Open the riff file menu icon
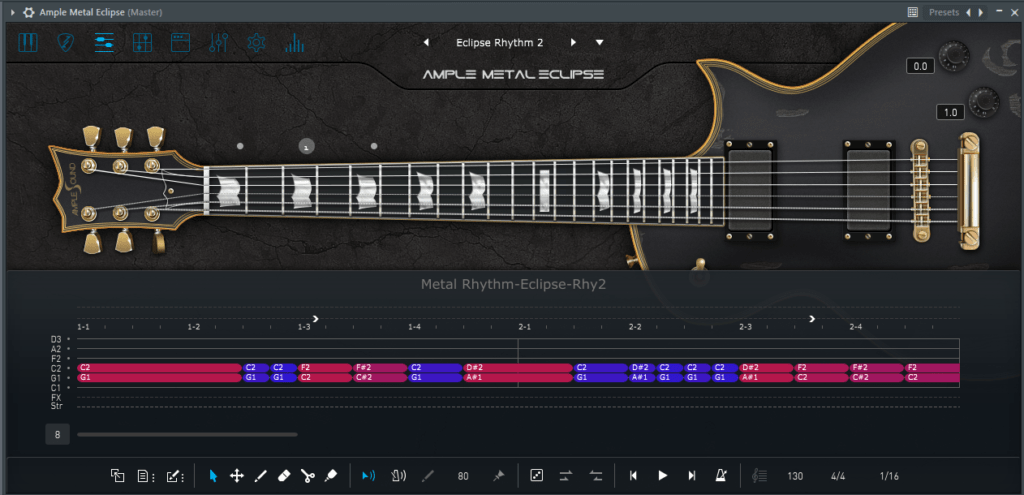Viewport: 1024px width, 495px height. pos(146,476)
